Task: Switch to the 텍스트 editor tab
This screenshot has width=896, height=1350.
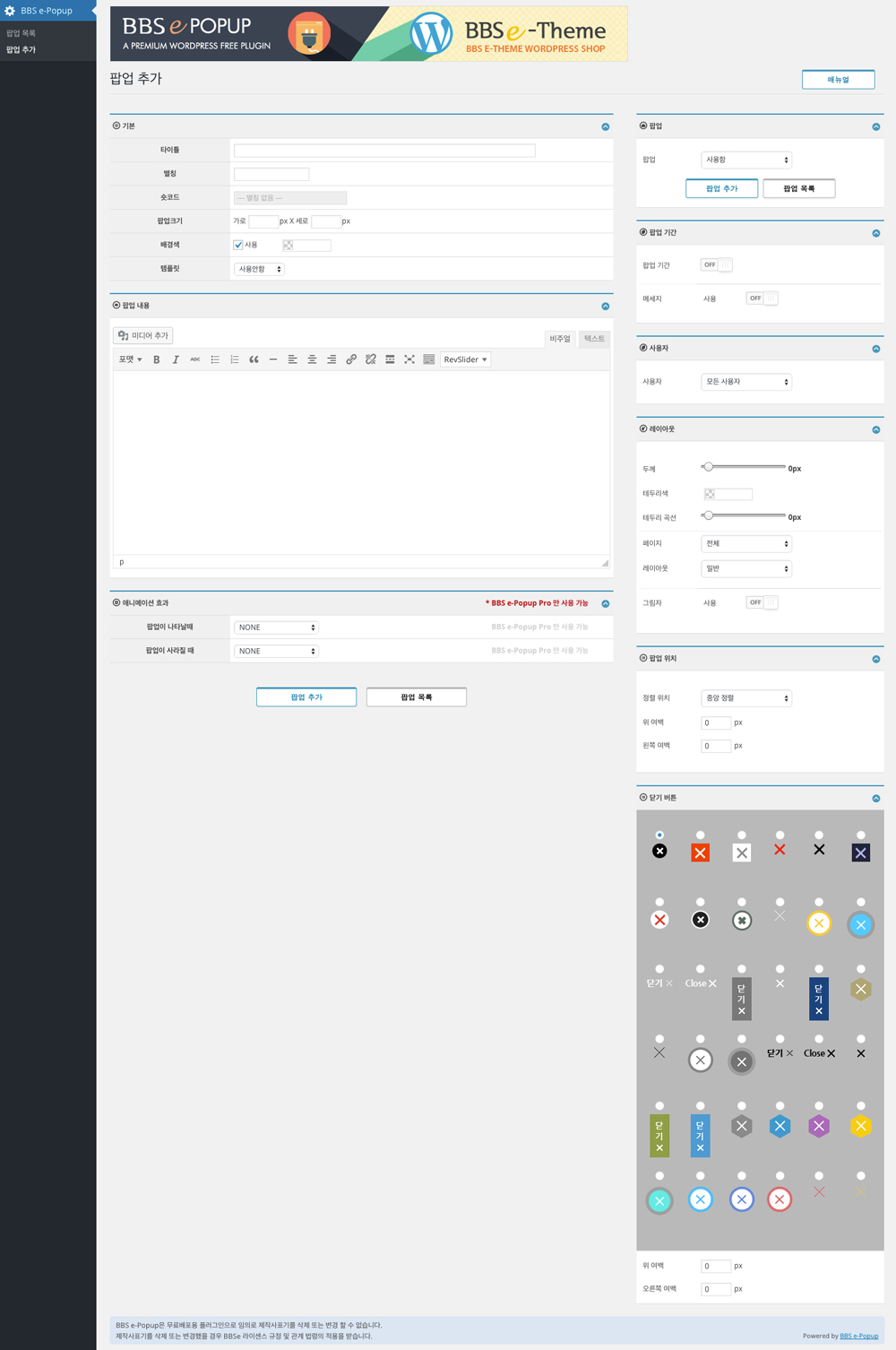Action: pyautogui.click(x=594, y=339)
